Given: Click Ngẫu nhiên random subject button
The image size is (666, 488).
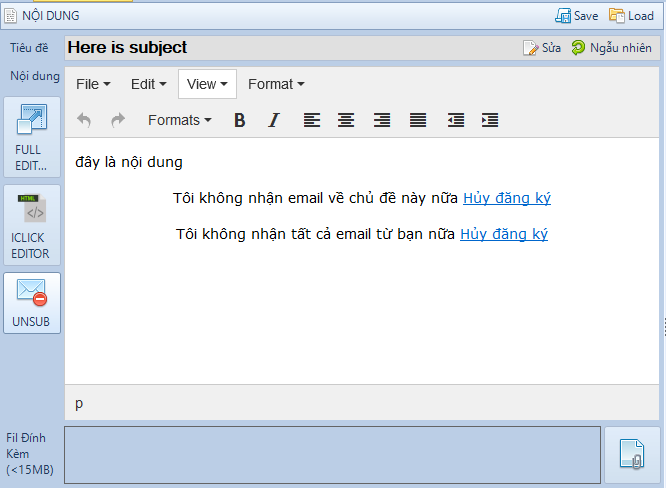Looking at the screenshot, I should point(611,48).
